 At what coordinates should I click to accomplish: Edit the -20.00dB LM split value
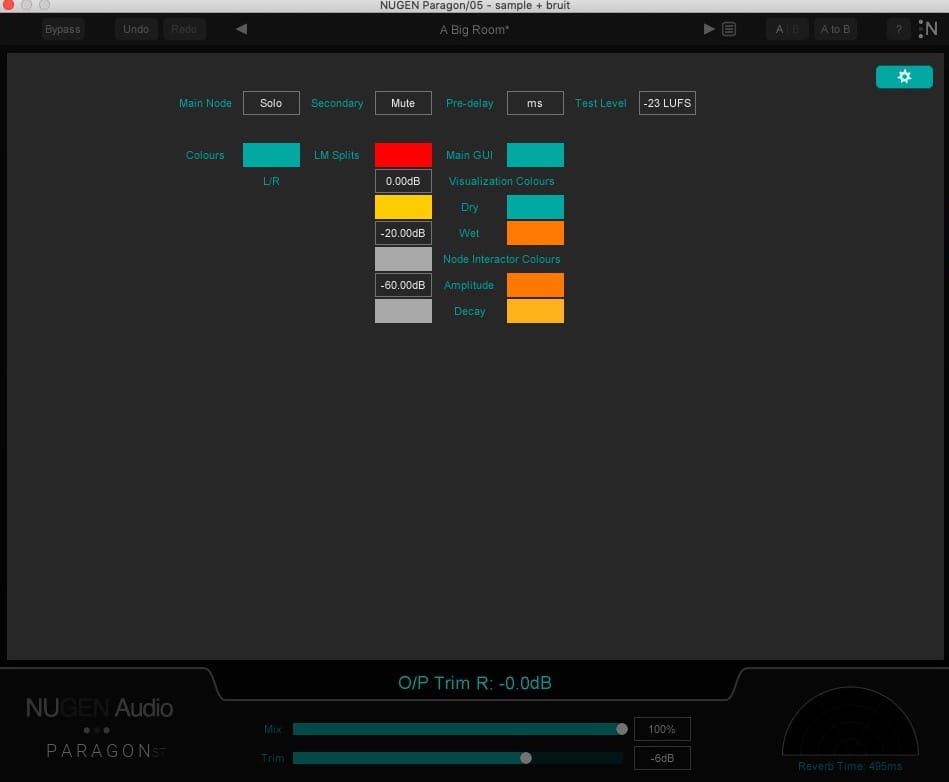[403, 233]
